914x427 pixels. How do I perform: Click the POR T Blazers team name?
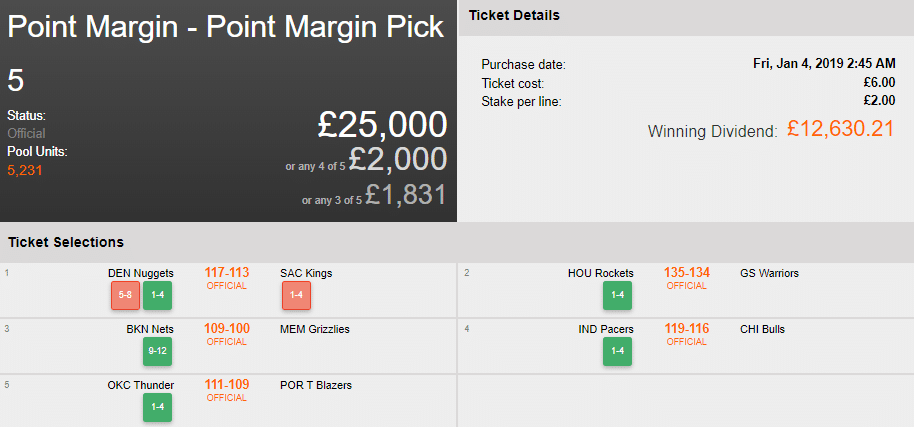pos(316,385)
